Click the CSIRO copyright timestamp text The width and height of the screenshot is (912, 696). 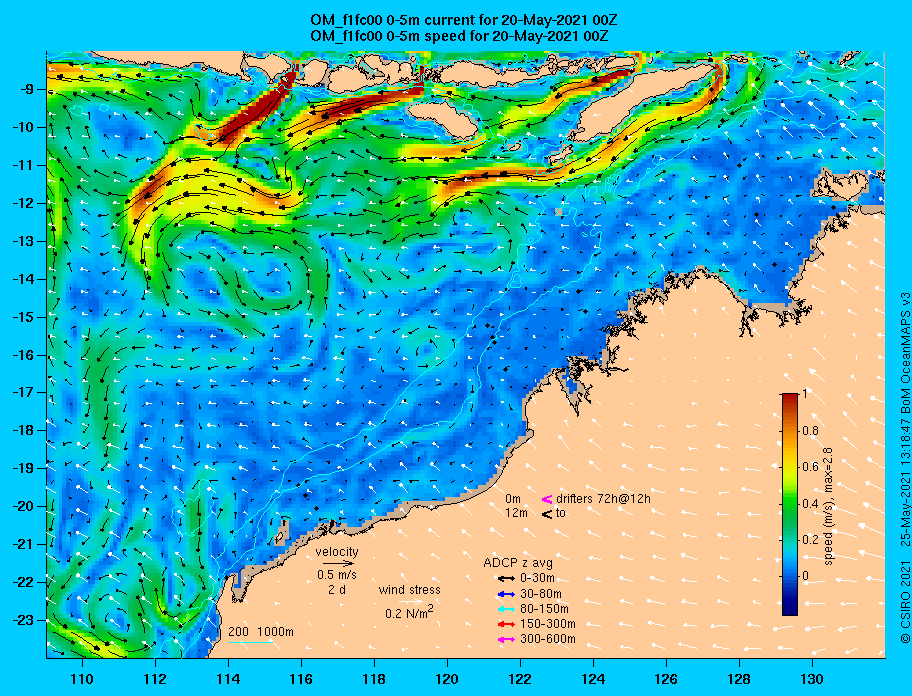[905, 467]
